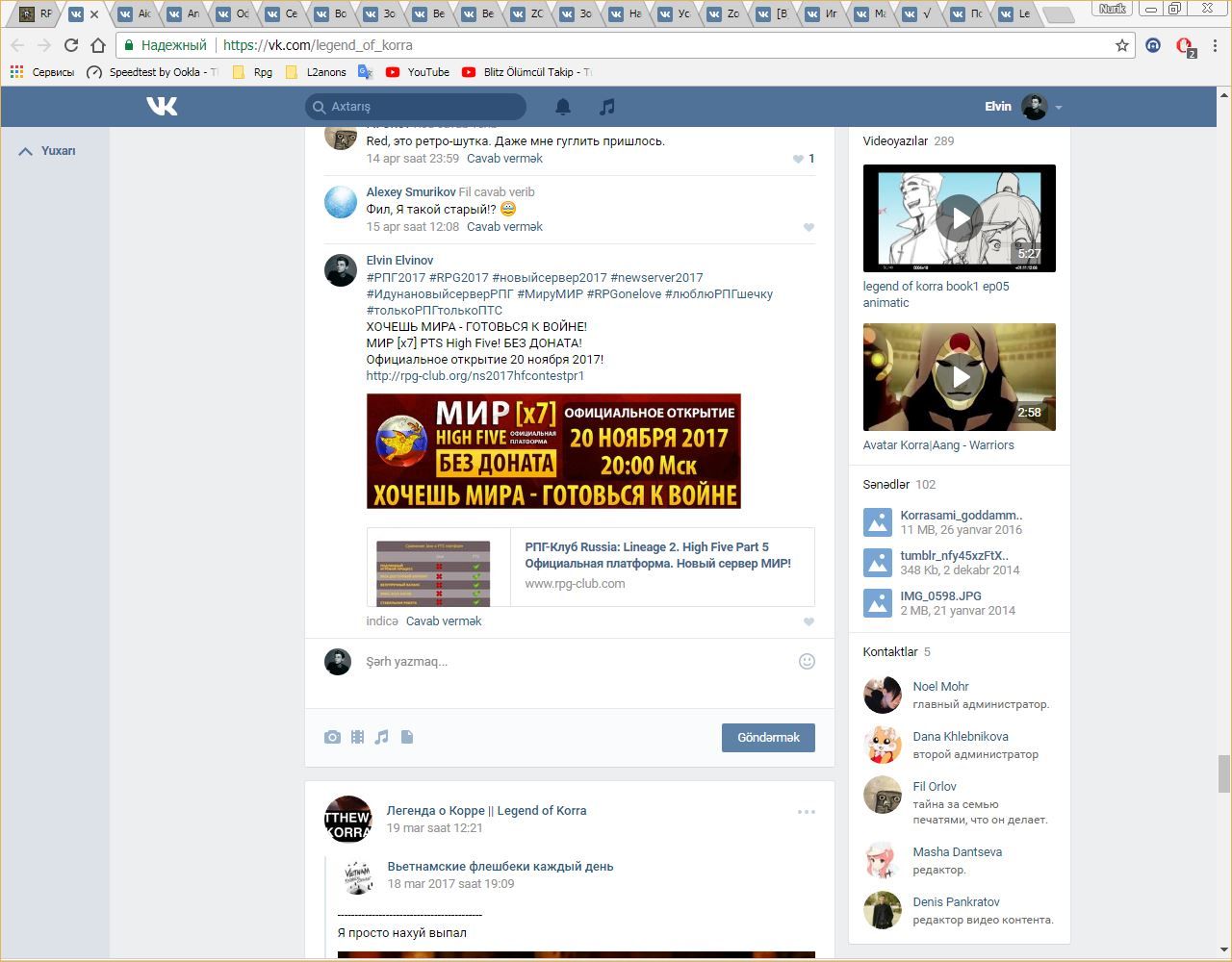This screenshot has width=1232, height=962.
Task: Attach a document using the file icon
Action: pos(407,737)
